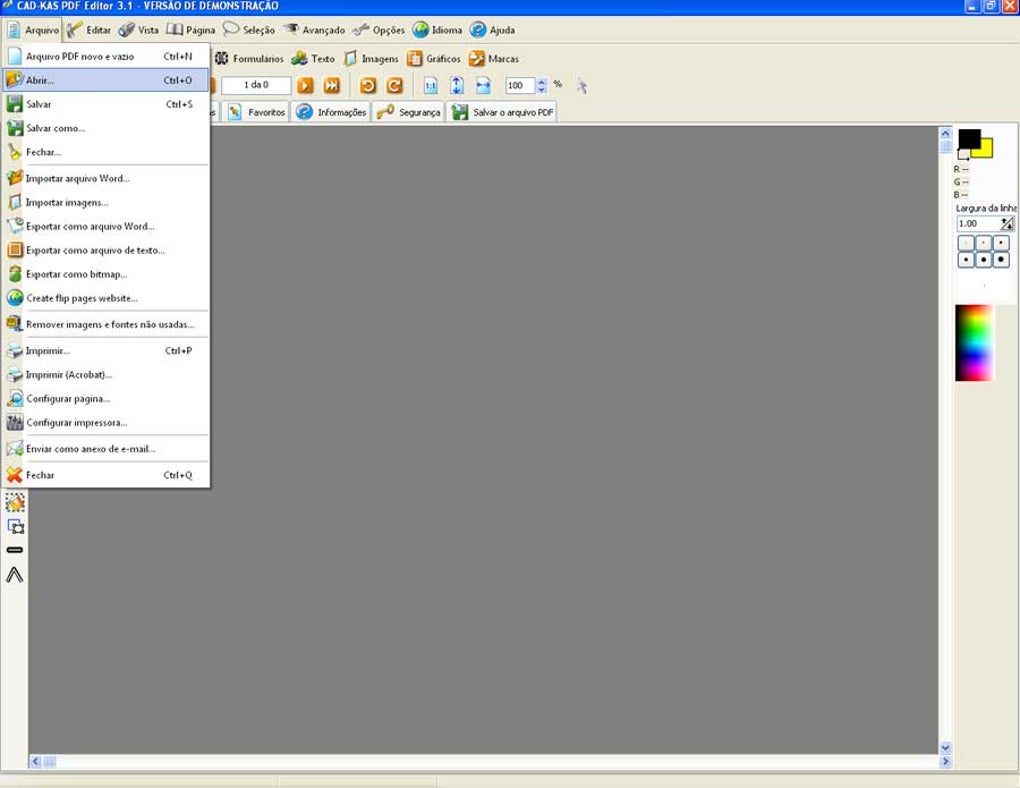This screenshot has height=788, width=1020.
Task: Fit page width icon
Action: coord(483,85)
